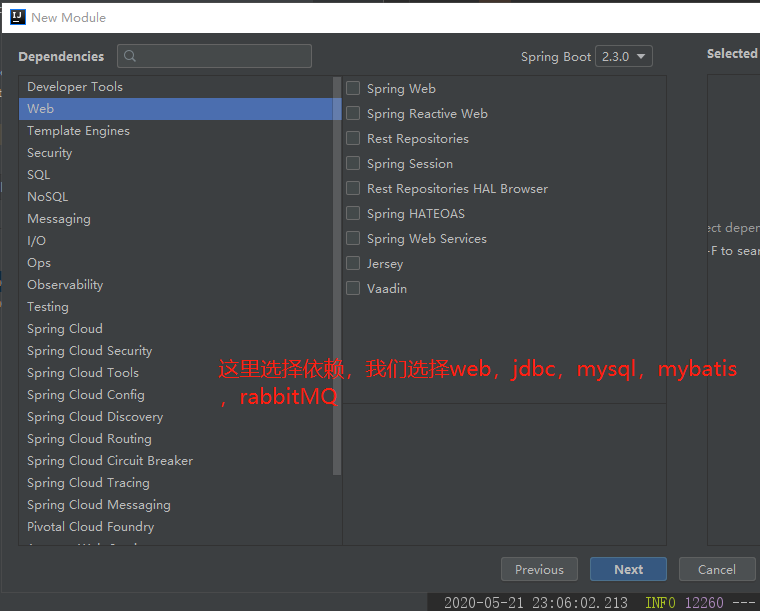Check the Spring Web dependency
Image resolution: width=760 pixels, height=611 pixels.
[353, 88]
